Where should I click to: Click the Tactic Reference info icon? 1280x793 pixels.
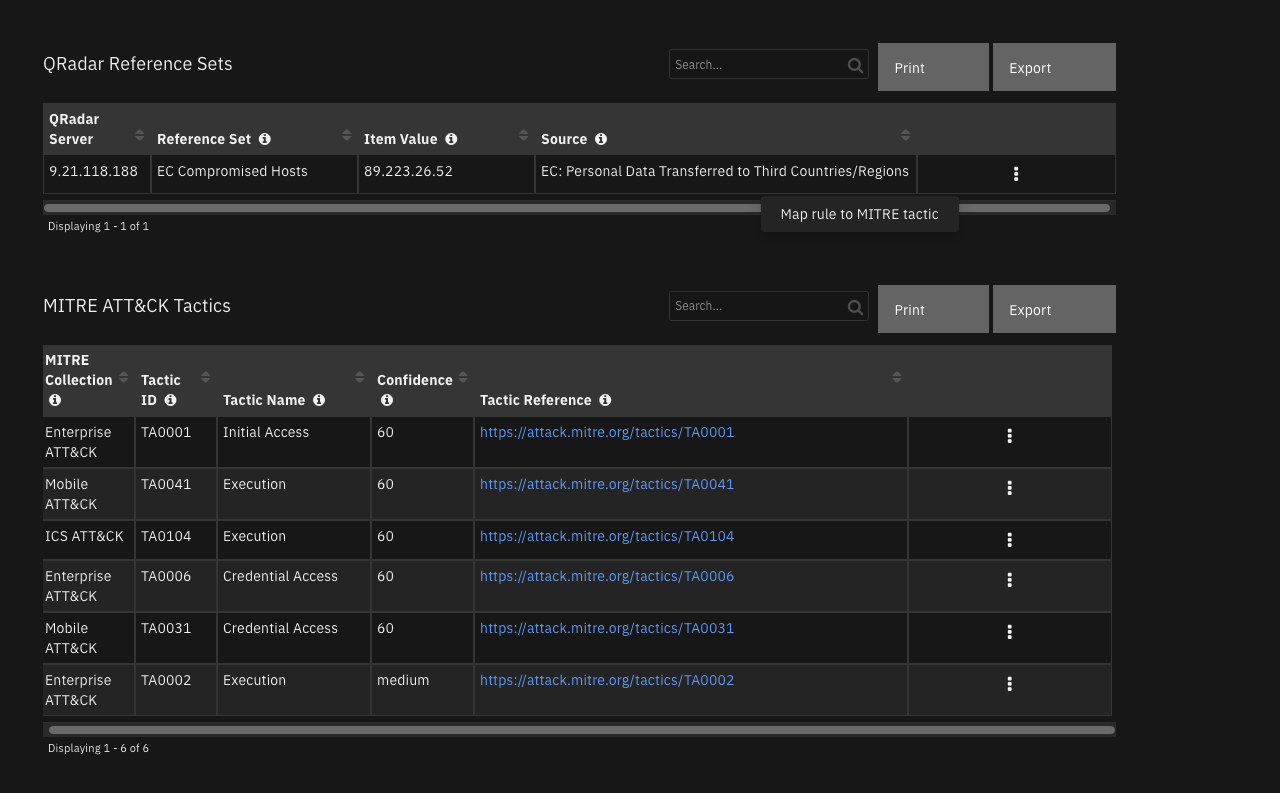pos(605,400)
